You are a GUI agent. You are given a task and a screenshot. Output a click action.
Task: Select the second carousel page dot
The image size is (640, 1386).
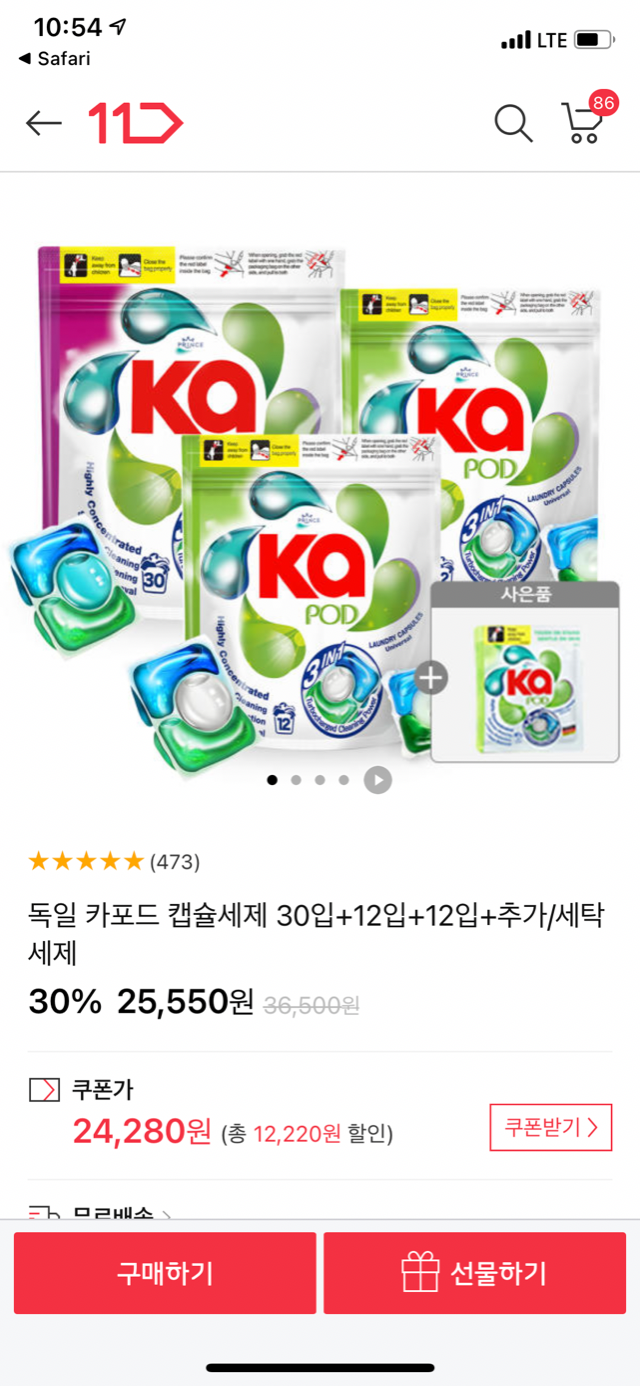coord(296,780)
